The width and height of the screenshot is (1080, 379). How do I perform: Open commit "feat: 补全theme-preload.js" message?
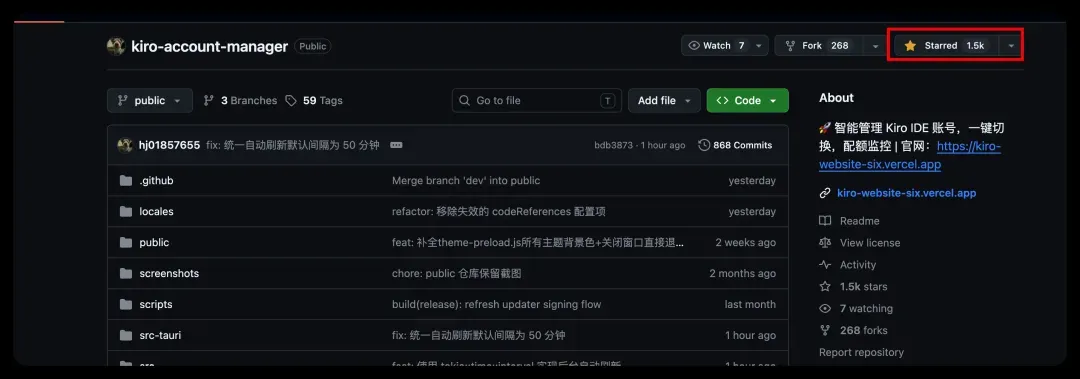coord(538,243)
